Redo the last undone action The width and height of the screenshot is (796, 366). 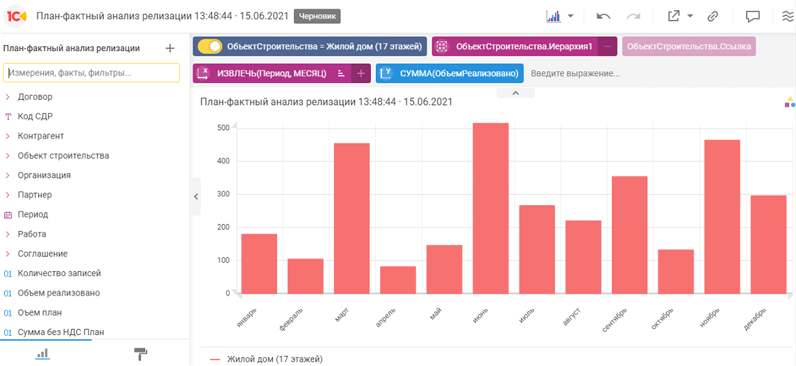(x=634, y=16)
